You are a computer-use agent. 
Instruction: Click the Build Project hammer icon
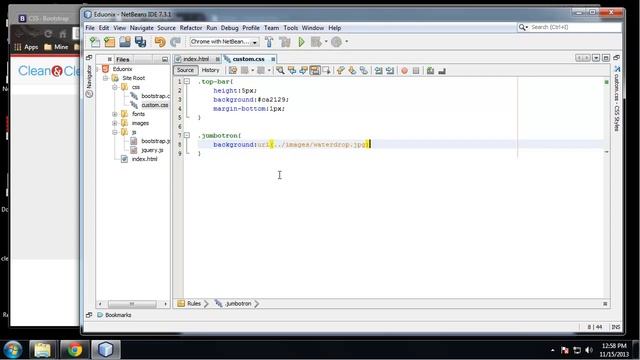pyautogui.click(x=269, y=42)
